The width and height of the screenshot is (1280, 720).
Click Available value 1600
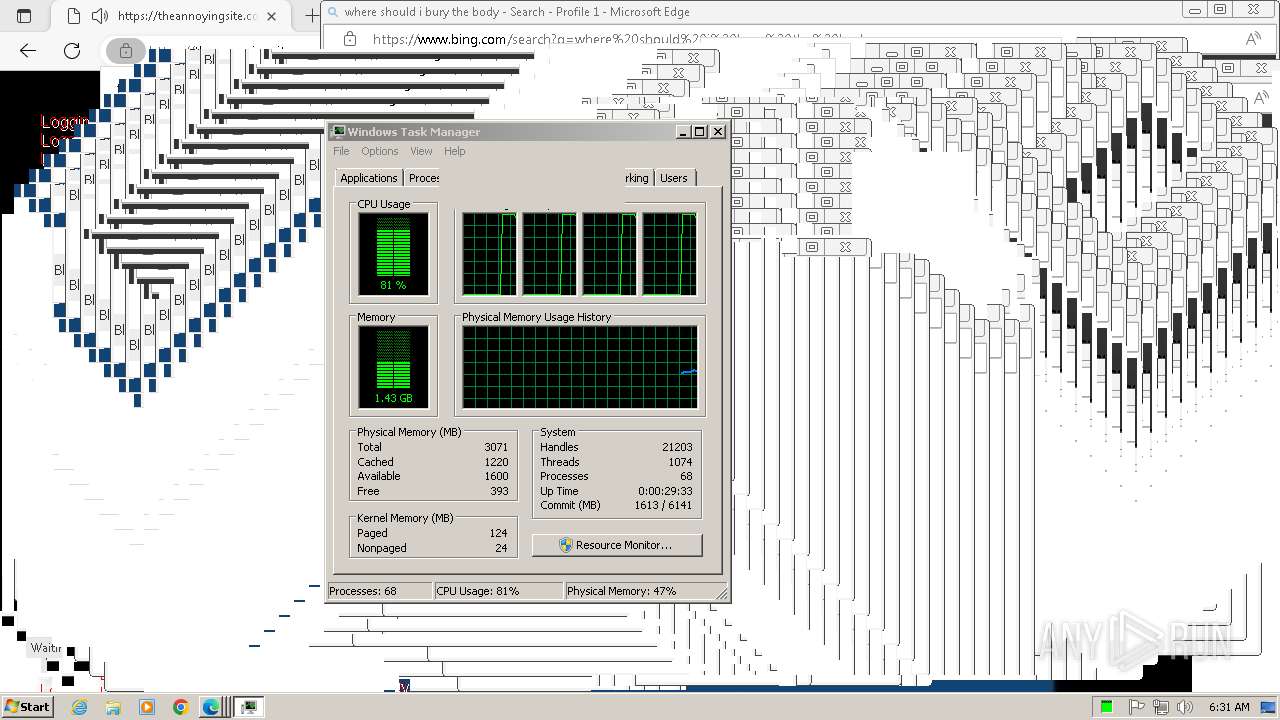(x=496, y=476)
